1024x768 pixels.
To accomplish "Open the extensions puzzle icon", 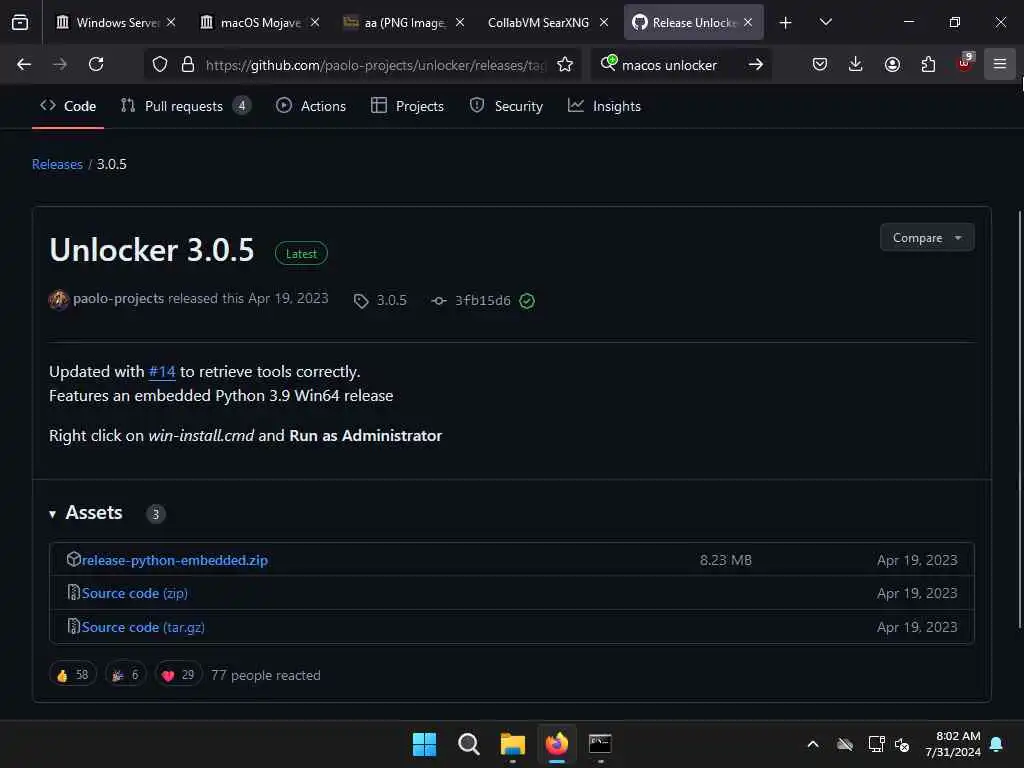I will [928, 64].
